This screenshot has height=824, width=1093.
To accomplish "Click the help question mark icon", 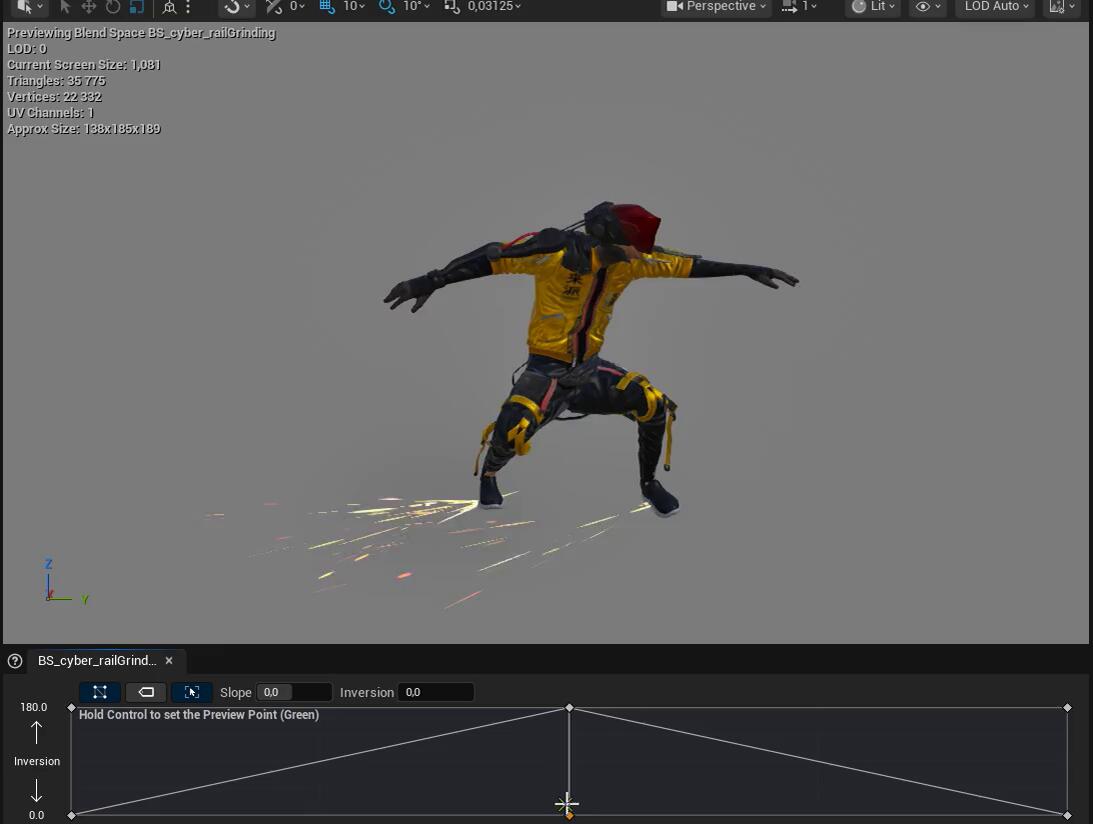I will coord(15,661).
